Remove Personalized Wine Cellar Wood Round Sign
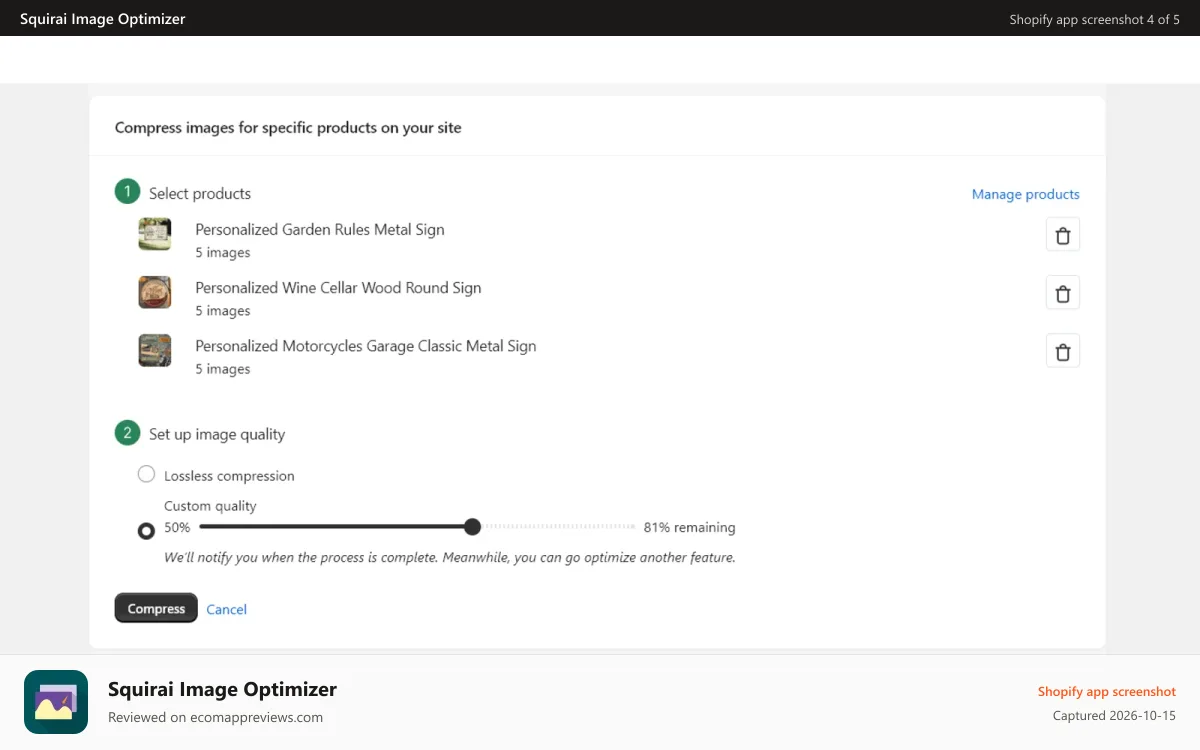Screen dimensions: 1200x750 coord(1063,293)
